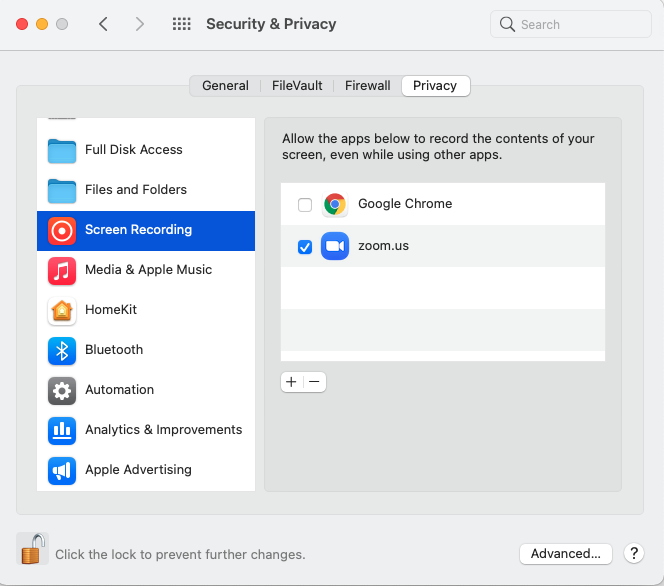Go to the Firewall tab
The image size is (664, 586).
367,86
